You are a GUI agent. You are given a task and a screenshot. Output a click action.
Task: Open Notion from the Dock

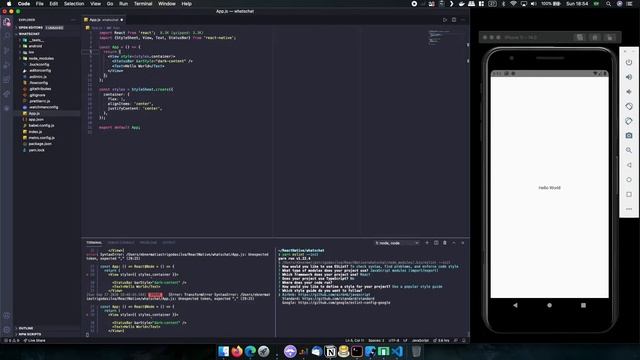330,351
